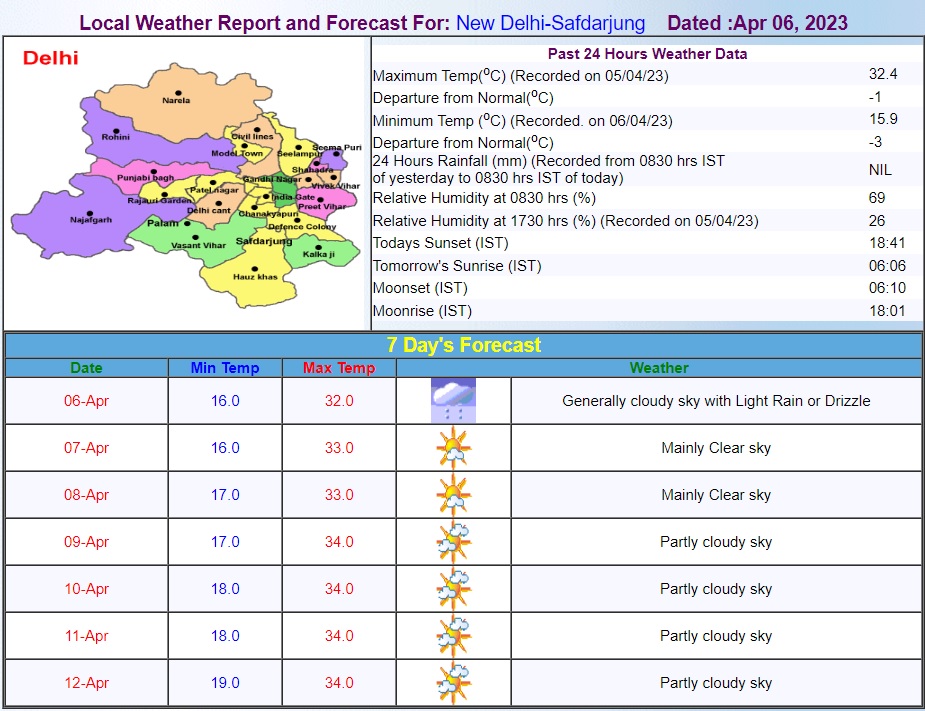Select the Max Temp column header
The height and width of the screenshot is (711, 925).
338,367
